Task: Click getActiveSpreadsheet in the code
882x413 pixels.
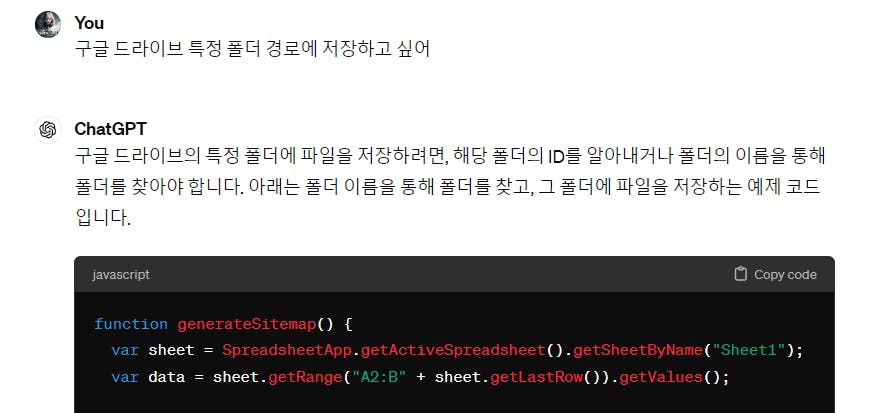Action: pyautogui.click(x=453, y=350)
